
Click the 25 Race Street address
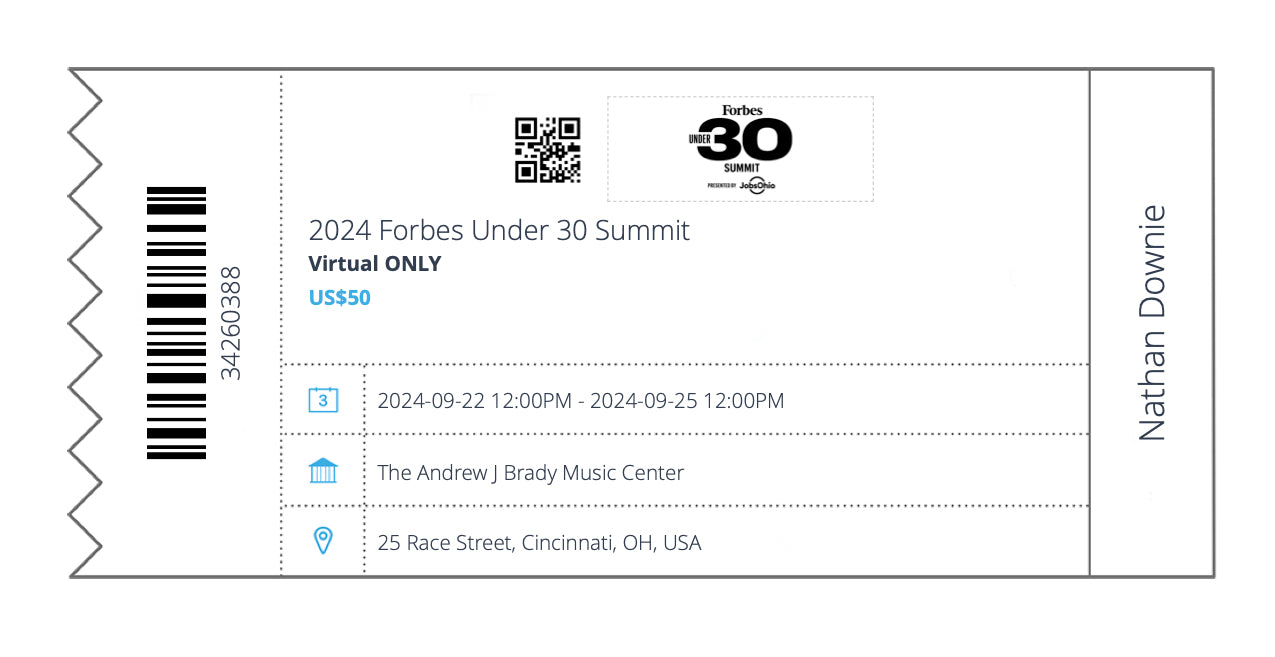(x=539, y=543)
